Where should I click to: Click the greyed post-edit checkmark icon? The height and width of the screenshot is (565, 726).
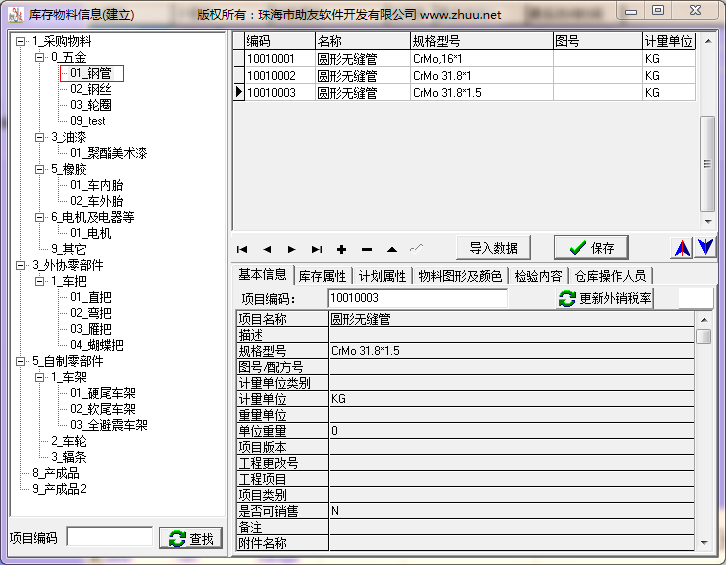(417, 249)
